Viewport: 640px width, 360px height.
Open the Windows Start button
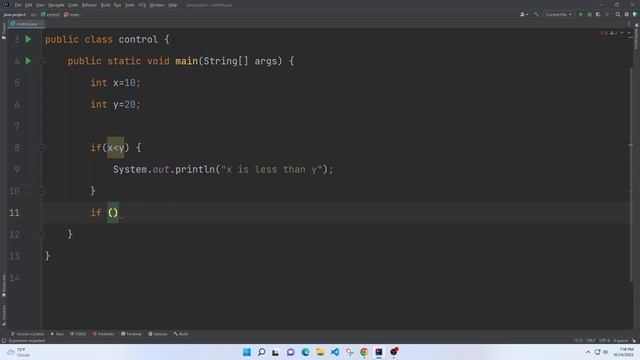(x=247, y=352)
